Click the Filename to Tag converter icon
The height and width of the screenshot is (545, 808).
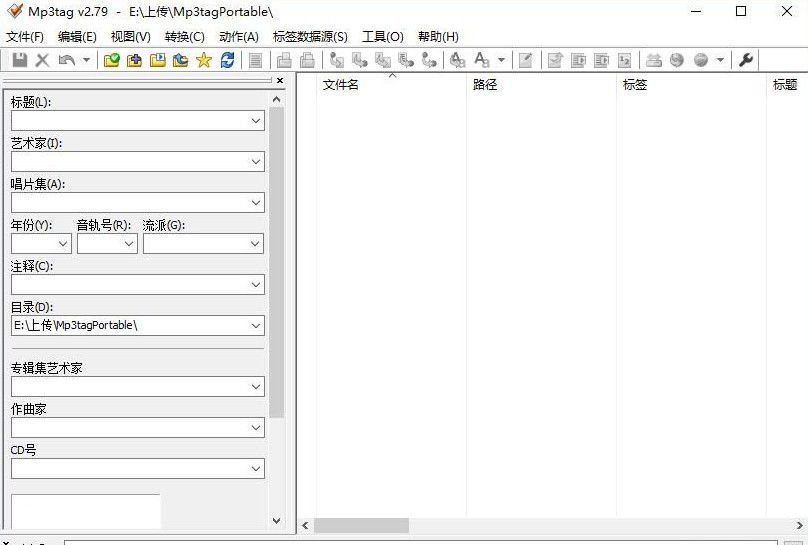click(x=360, y=60)
